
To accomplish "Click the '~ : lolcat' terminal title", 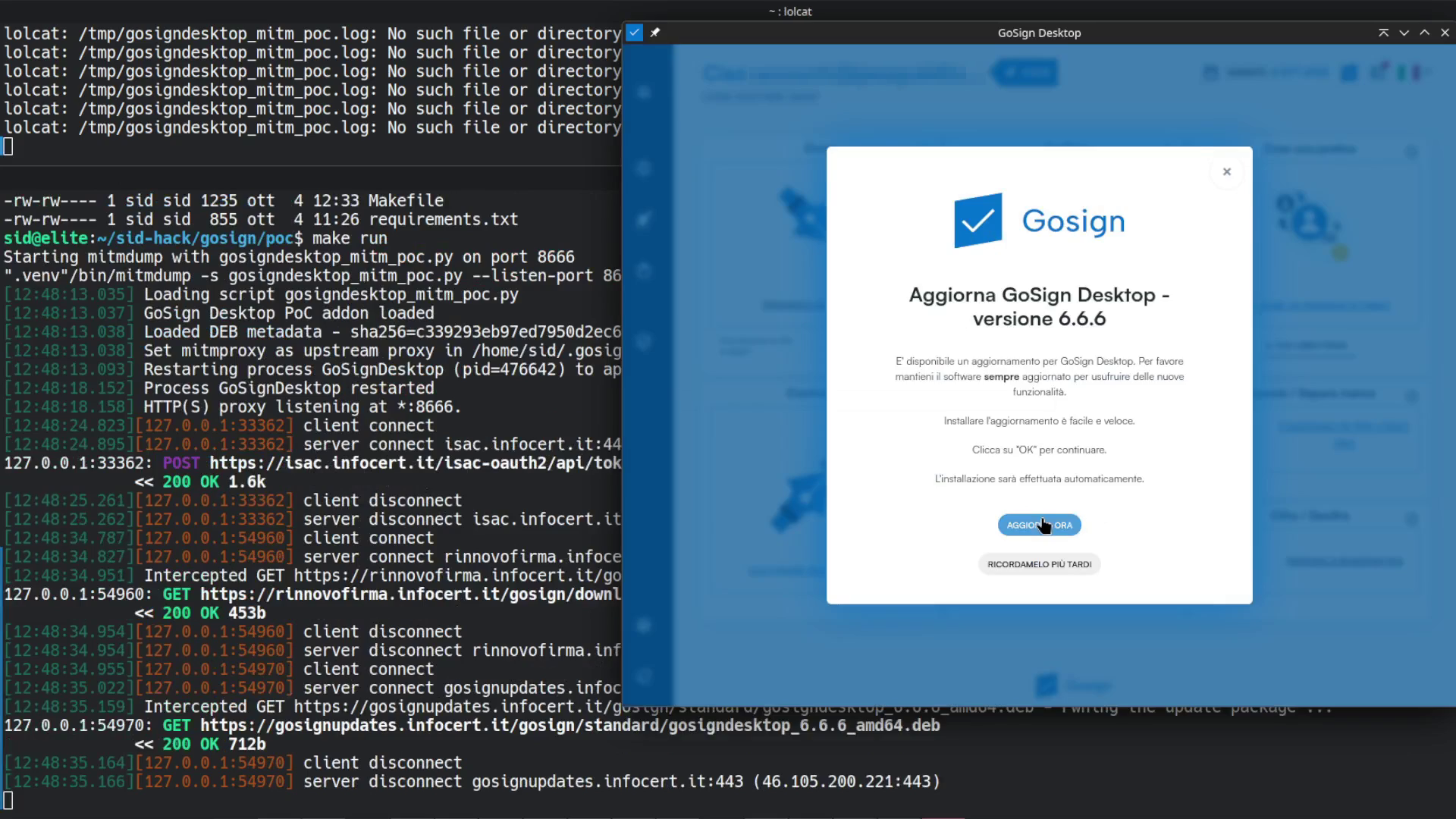I will coord(789,11).
